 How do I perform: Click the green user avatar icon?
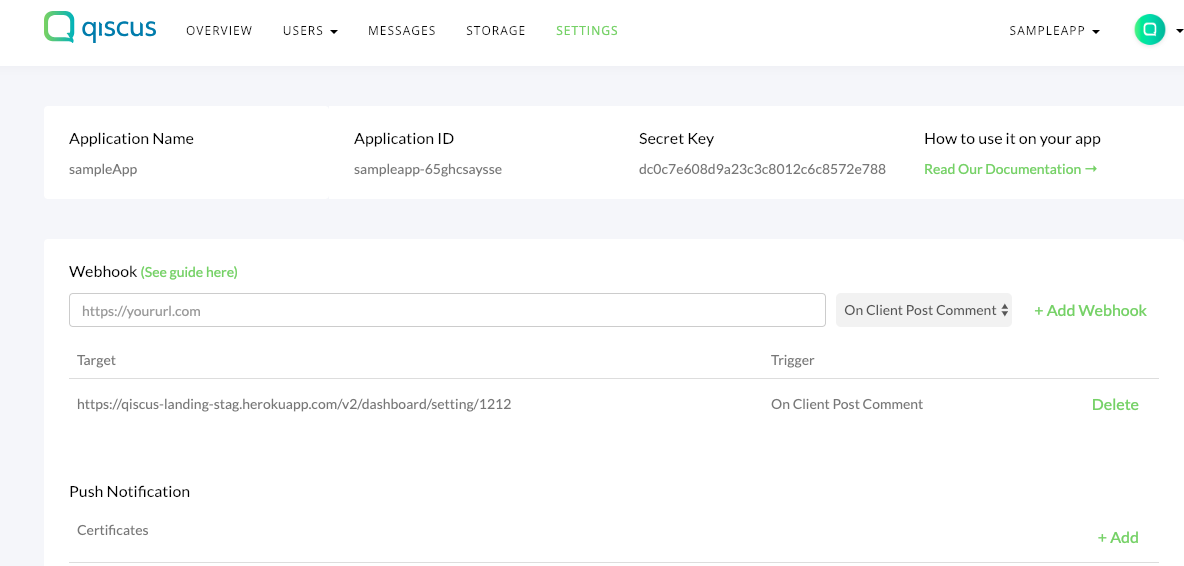1149,30
